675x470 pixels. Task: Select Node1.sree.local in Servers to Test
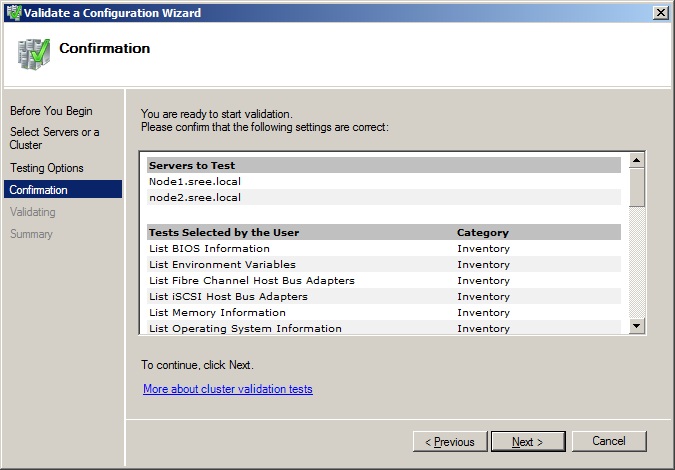pyautogui.click(x=195, y=182)
